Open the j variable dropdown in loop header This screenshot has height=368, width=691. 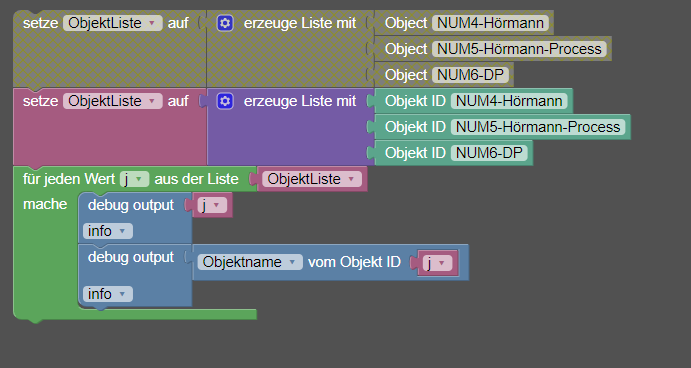134,179
